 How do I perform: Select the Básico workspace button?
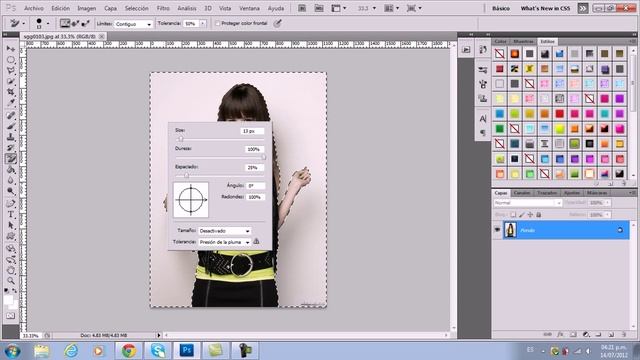[x=501, y=8]
